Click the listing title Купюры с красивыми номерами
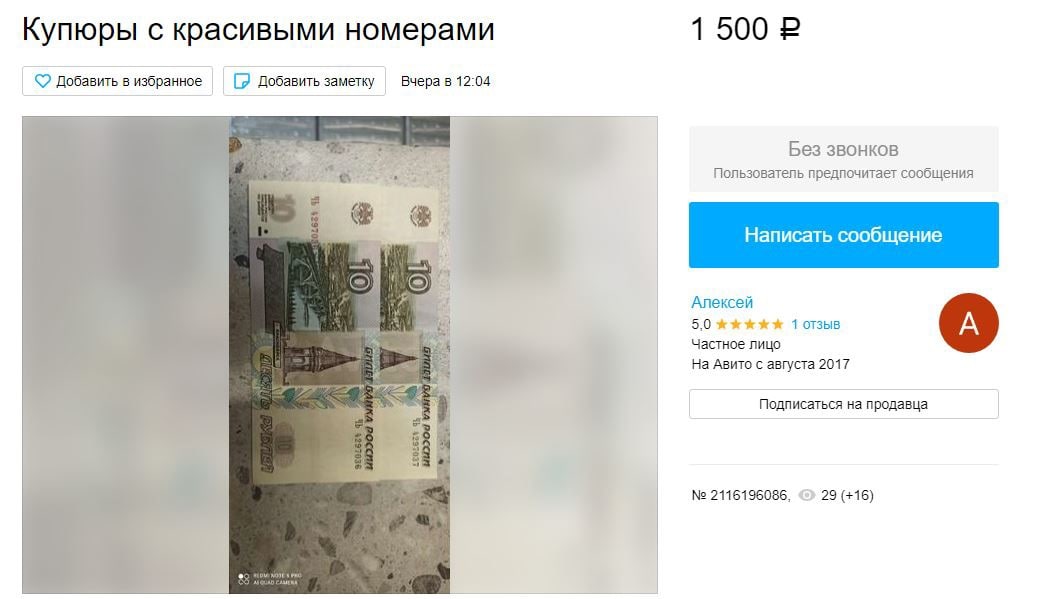The width and height of the screenshot is (1042, 599). [259, 30]
